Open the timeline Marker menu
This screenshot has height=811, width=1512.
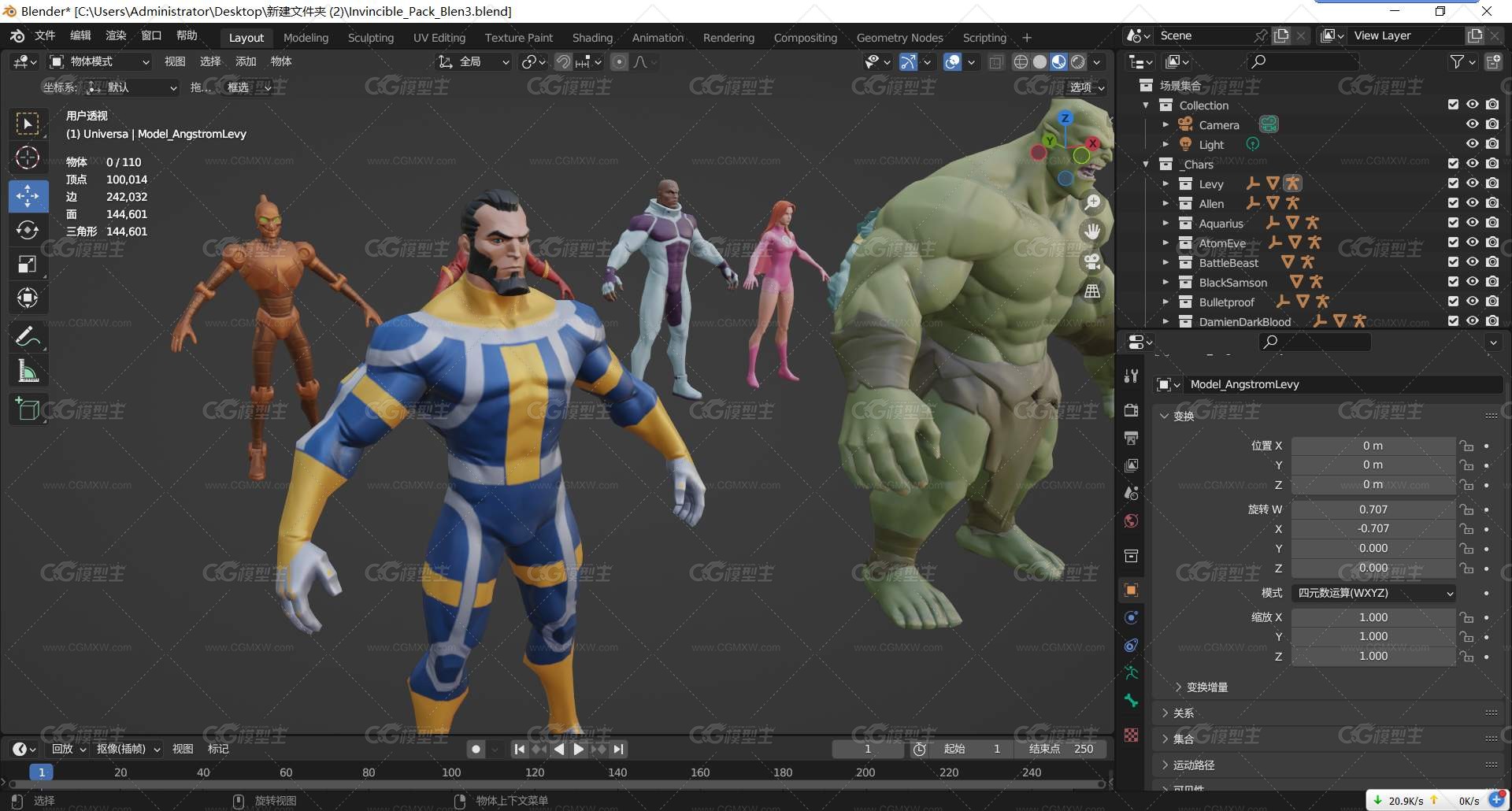tap(218, 749)
